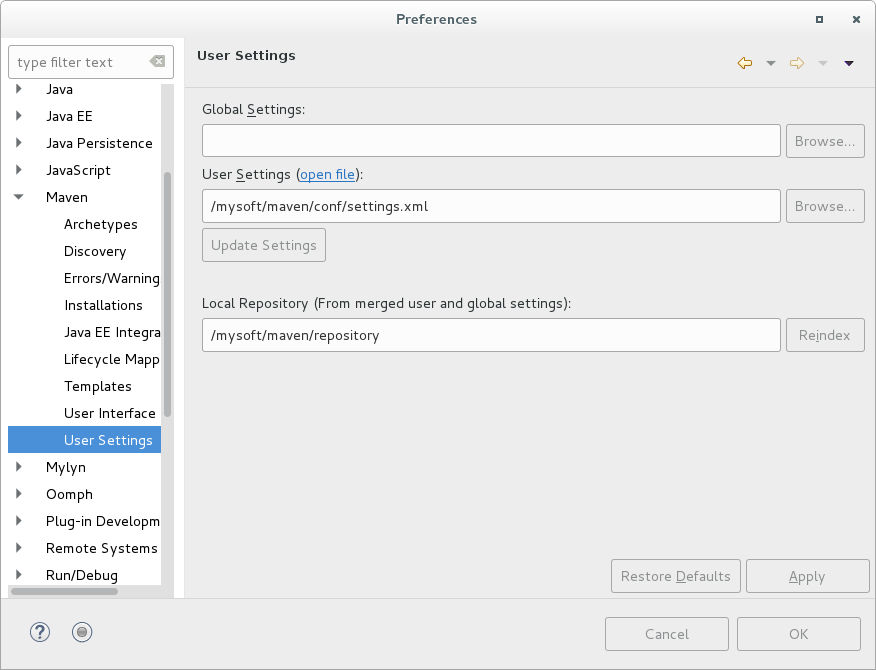Expand the Java EE tree node

[19, 116]
